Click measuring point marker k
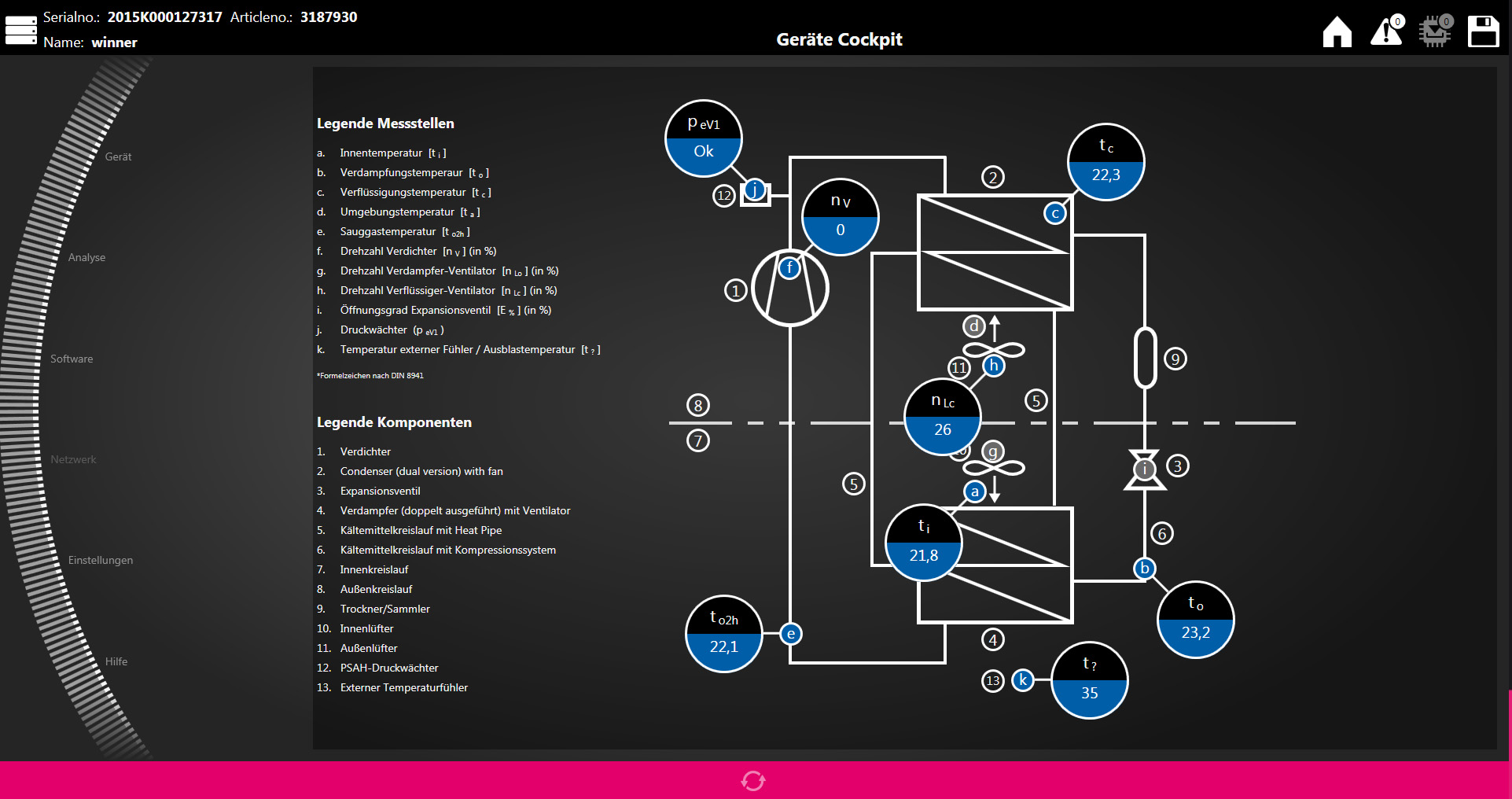 click(1023, 680)
